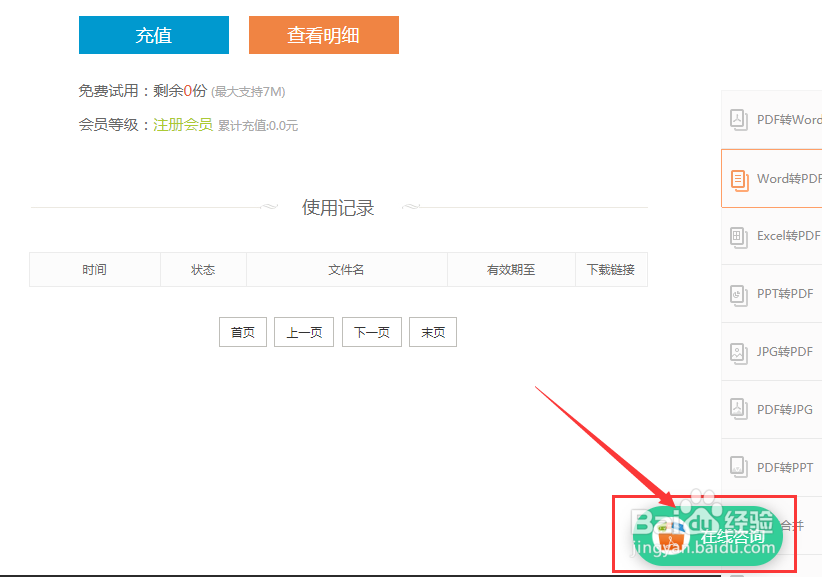The image size is (822, 577).
Task: Go to 首页 first page
Action: [242, 332]
